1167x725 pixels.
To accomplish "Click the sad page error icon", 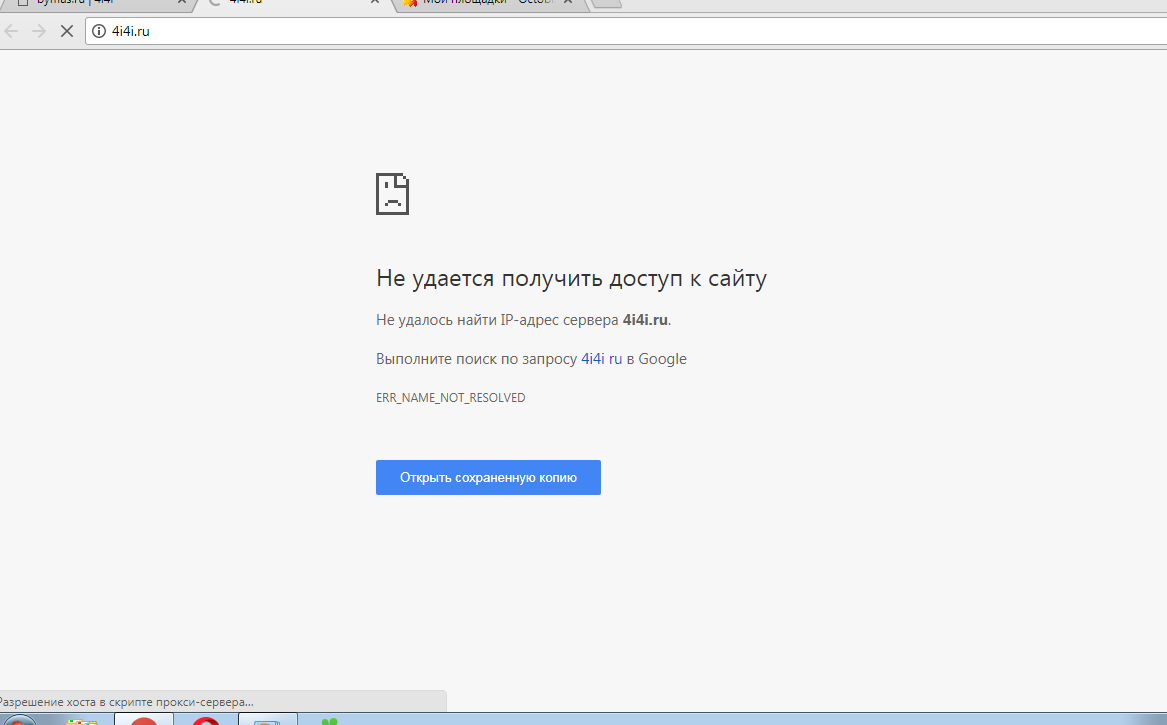I will tap(392, 194).
